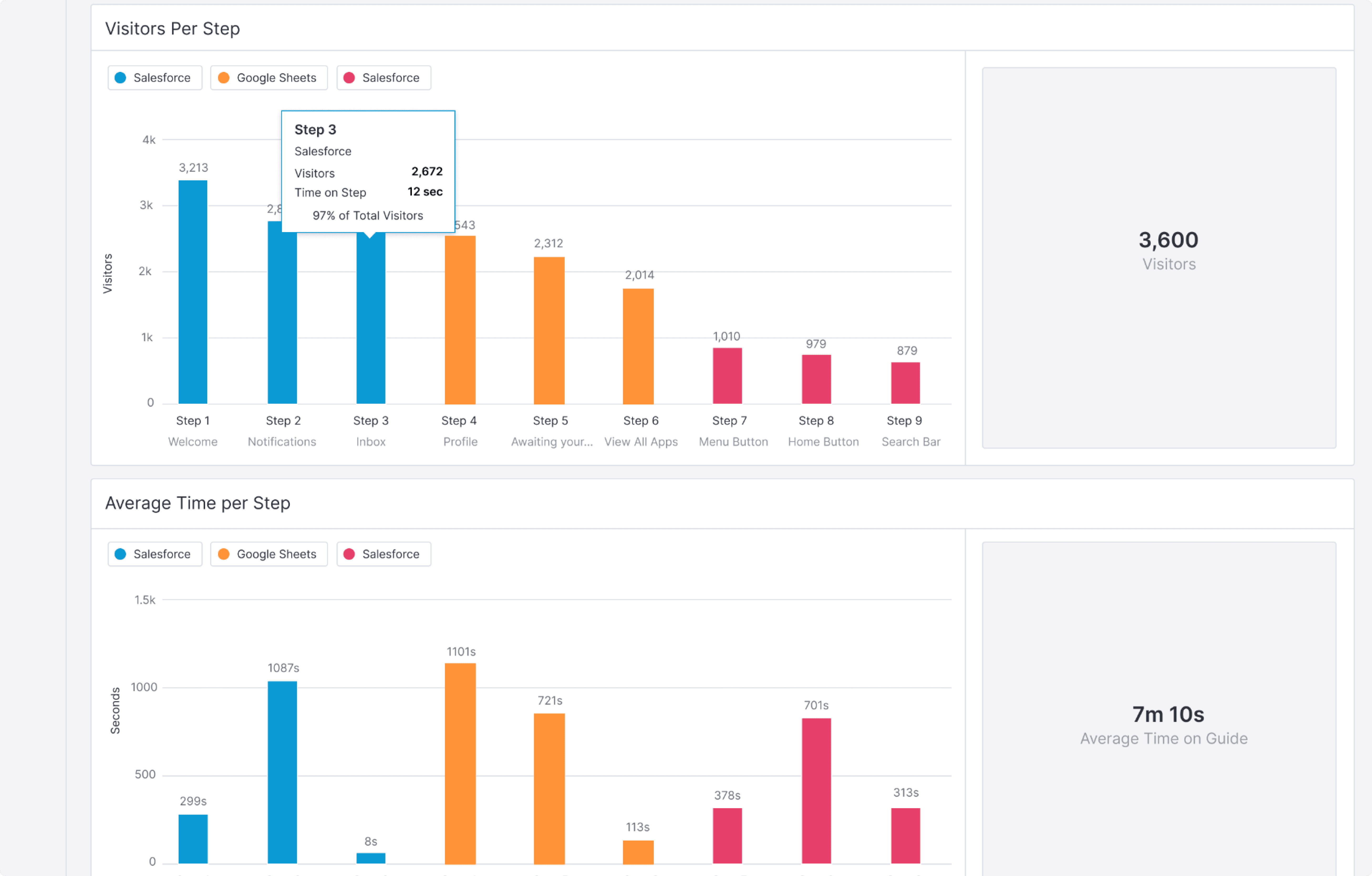1372x876 pixels.
Task: Toggle red Salesforce legend in Visitors chart
Action: point(384,78)
